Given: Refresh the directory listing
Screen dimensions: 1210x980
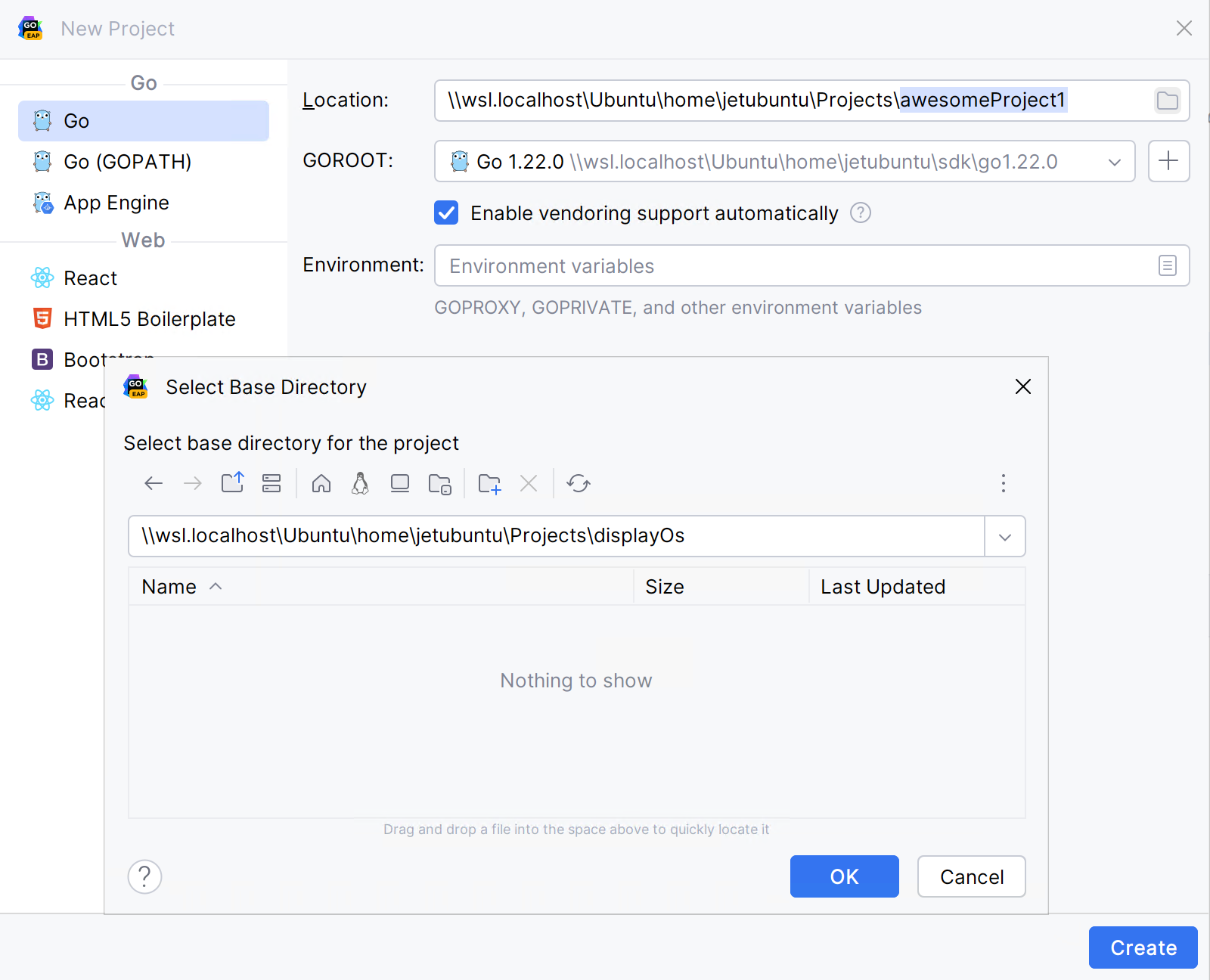Looking at the screenshot, I should pos(579,483).
